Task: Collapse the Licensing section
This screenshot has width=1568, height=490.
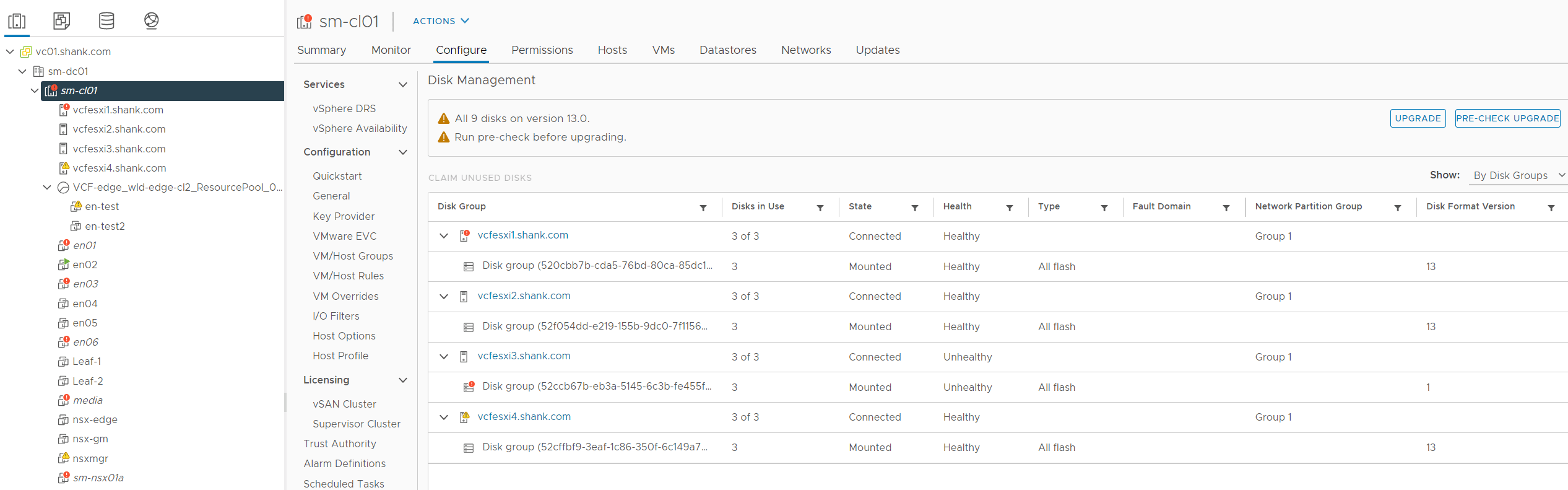Action: [403, 380]
